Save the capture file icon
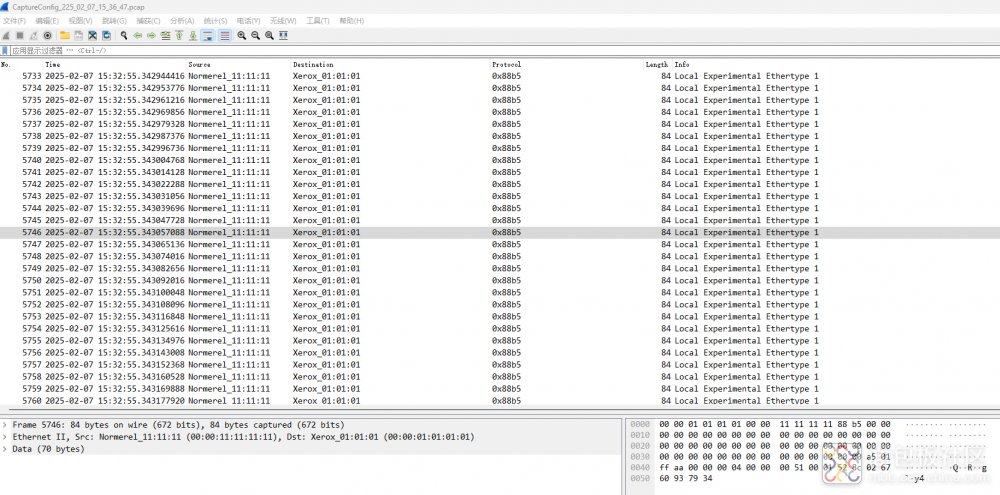The width and height of the screenshot is (1000, 495). pyautogui.click(x=78, y=36)
